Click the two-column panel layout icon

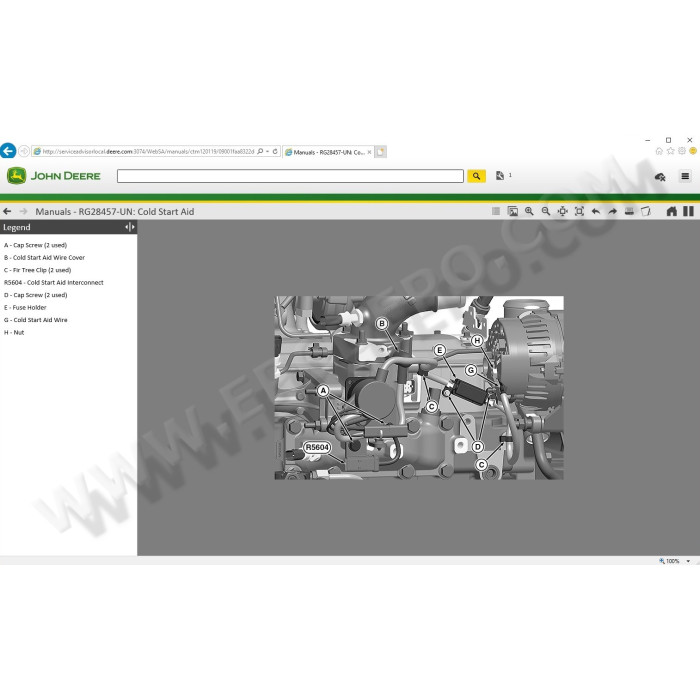(688, 211)
